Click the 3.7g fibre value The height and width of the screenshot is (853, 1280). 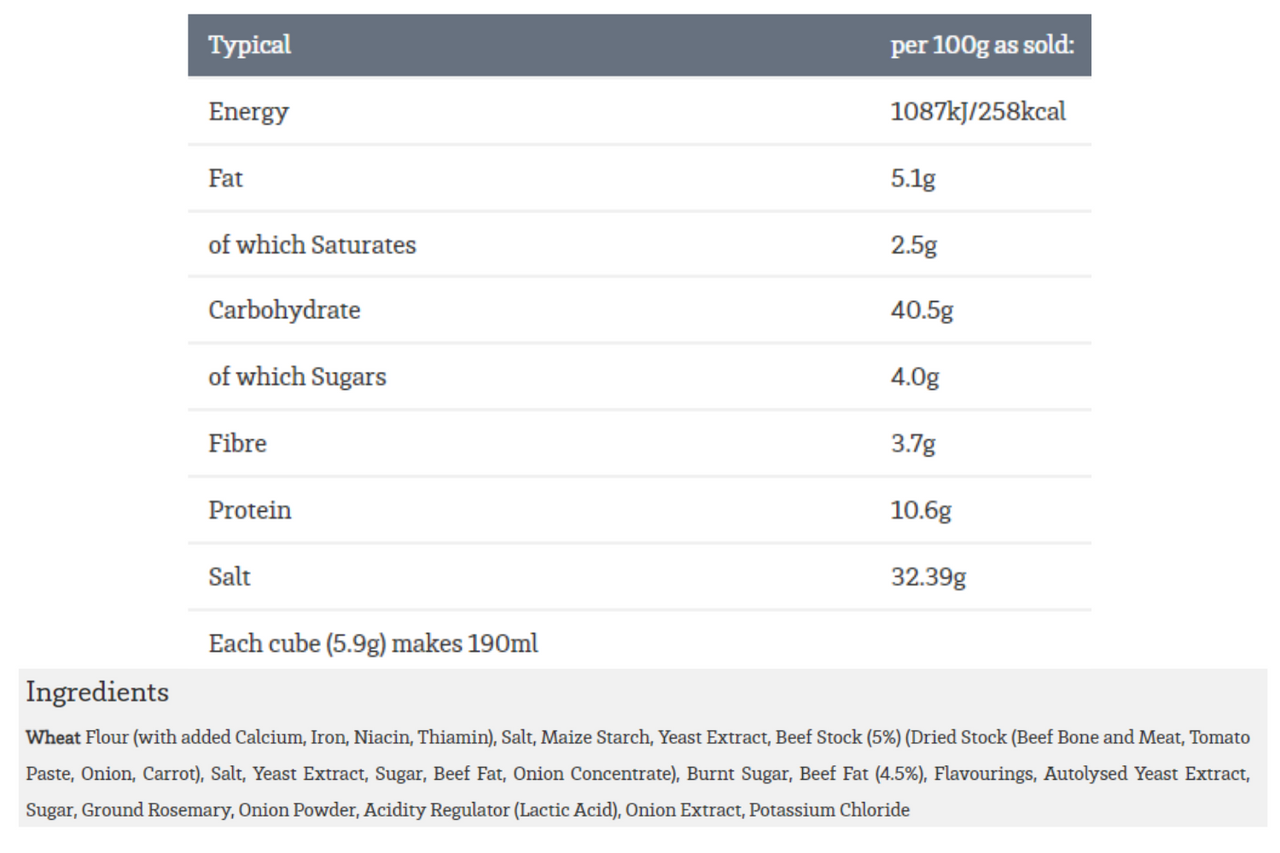pyautogui.click(x=913, y=443)
